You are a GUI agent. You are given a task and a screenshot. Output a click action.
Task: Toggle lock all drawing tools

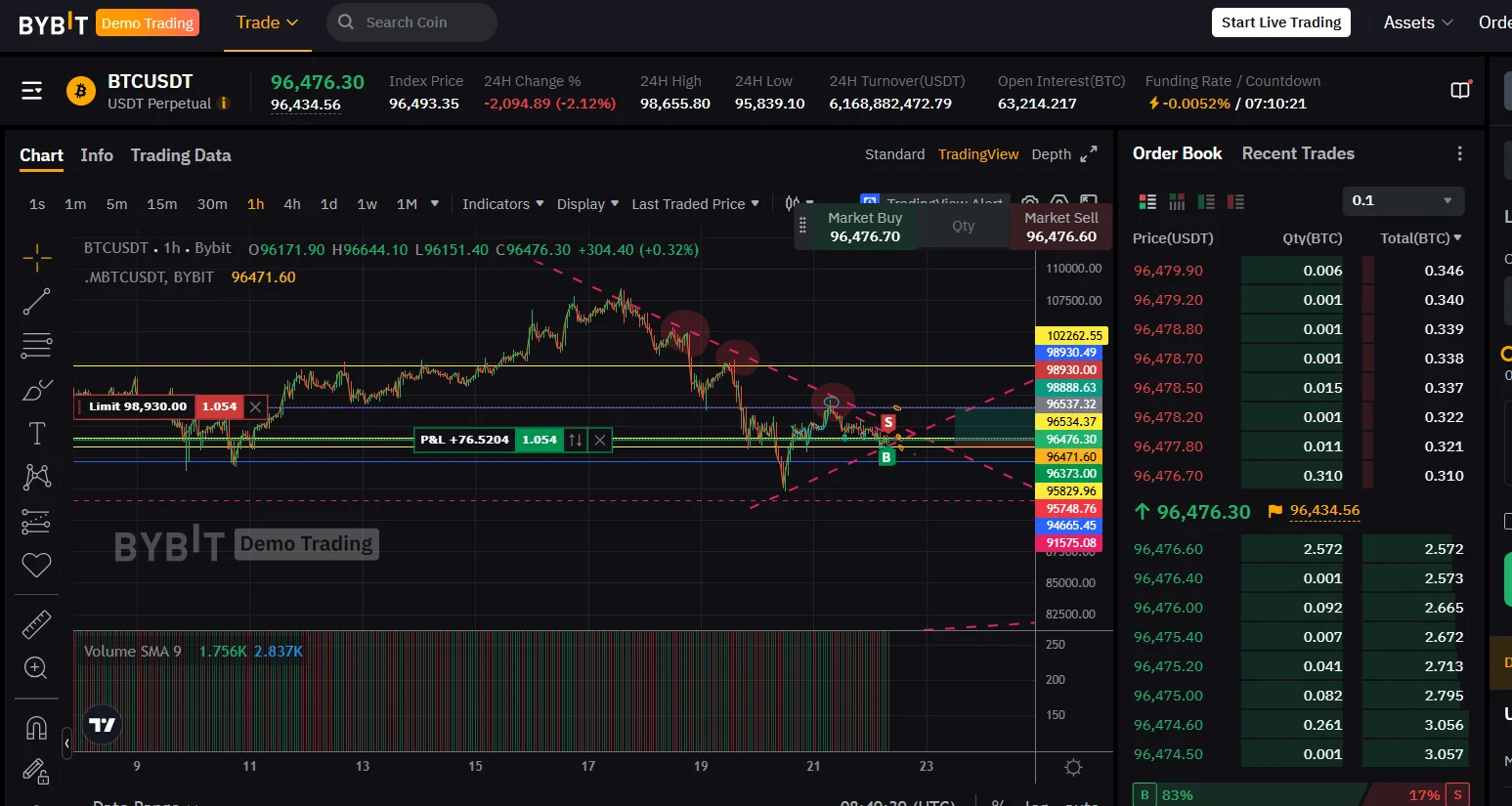tap(37, 772)
